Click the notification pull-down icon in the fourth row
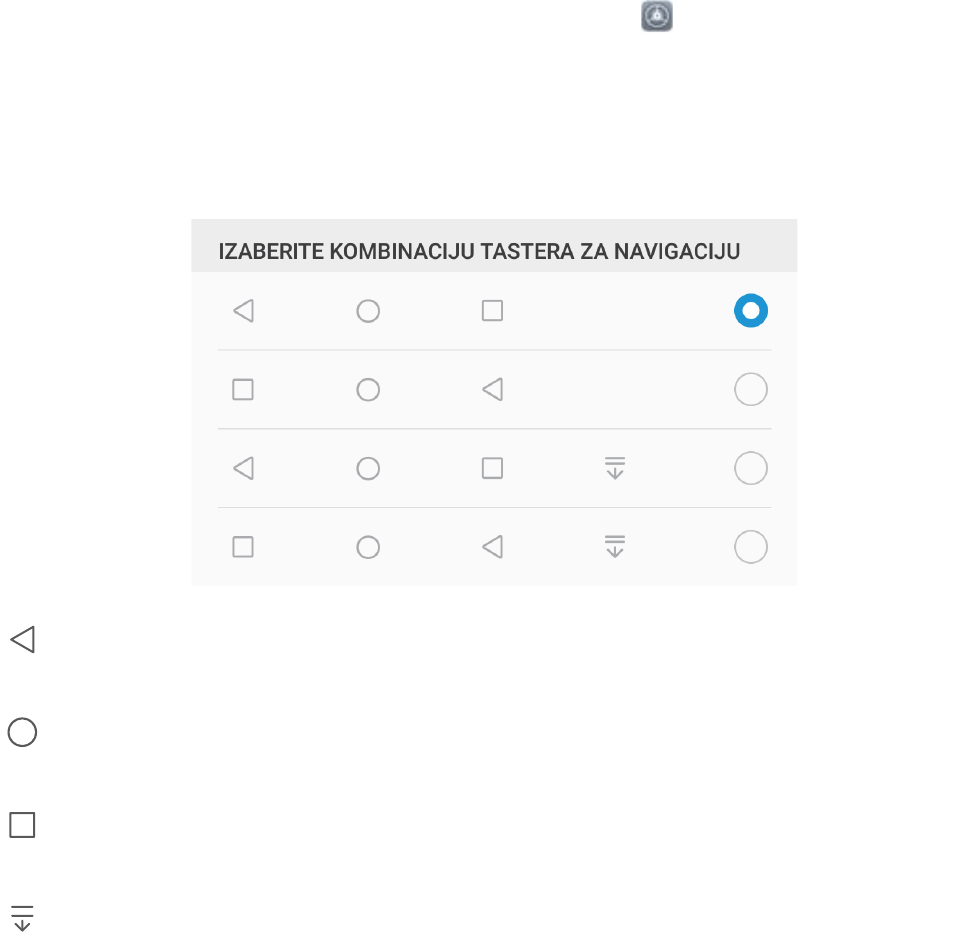The width and height of the screenshot is (975, 934). [x=615, y=547]
